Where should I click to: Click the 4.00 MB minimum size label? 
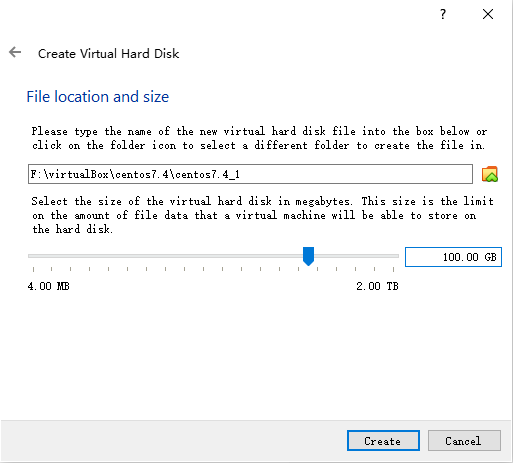[x=49, y=286]
